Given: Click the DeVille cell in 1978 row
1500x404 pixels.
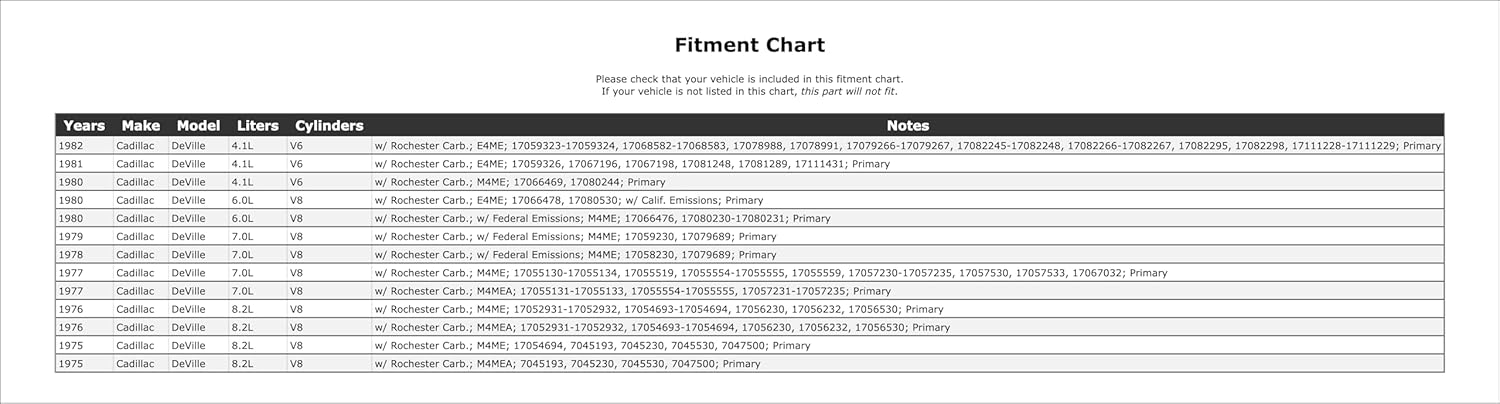Looking at the screenshot, I should [x=187, y=255].
